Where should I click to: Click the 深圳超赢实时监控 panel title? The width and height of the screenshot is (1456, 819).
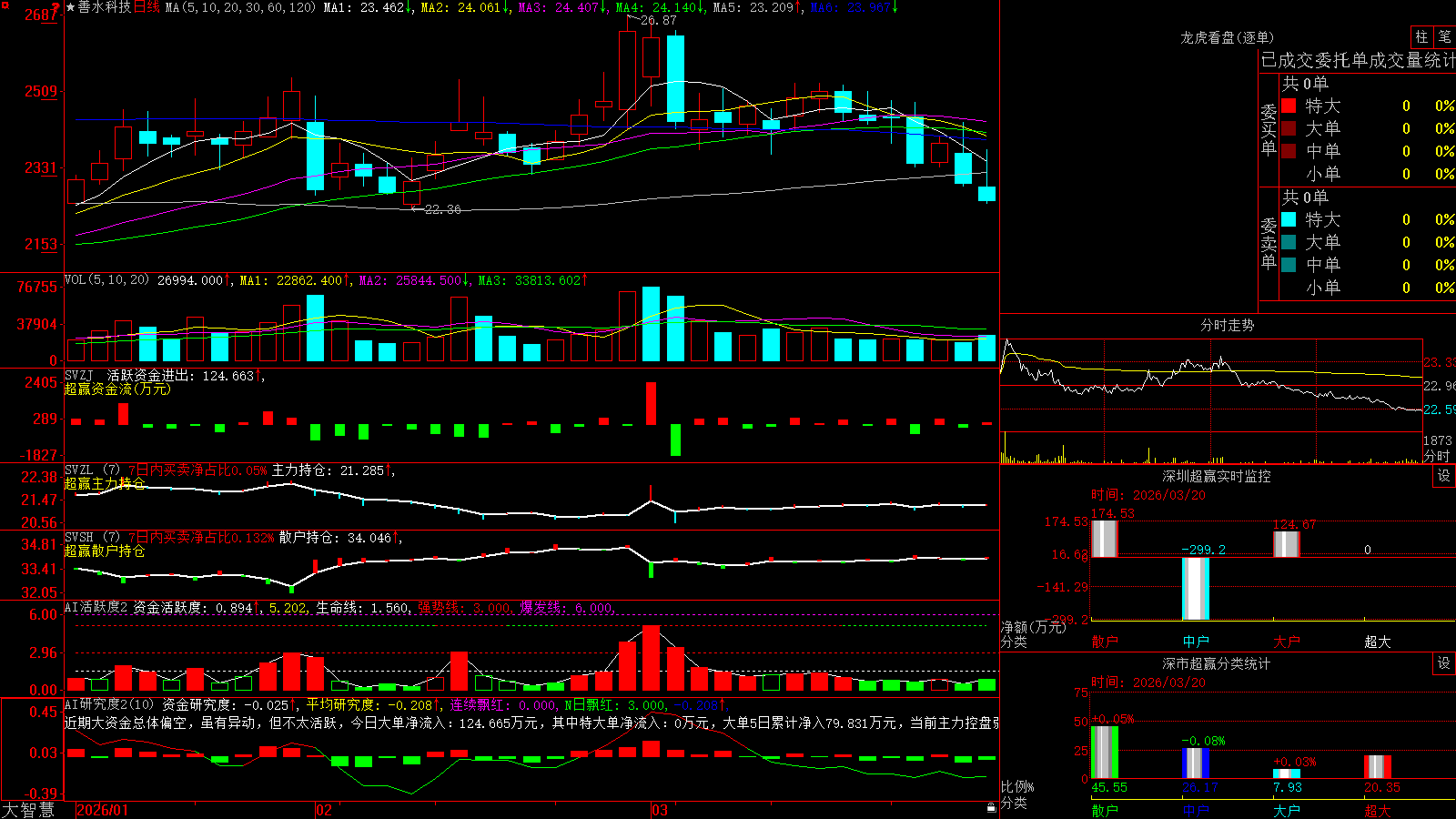click(x=1216, y=476)
